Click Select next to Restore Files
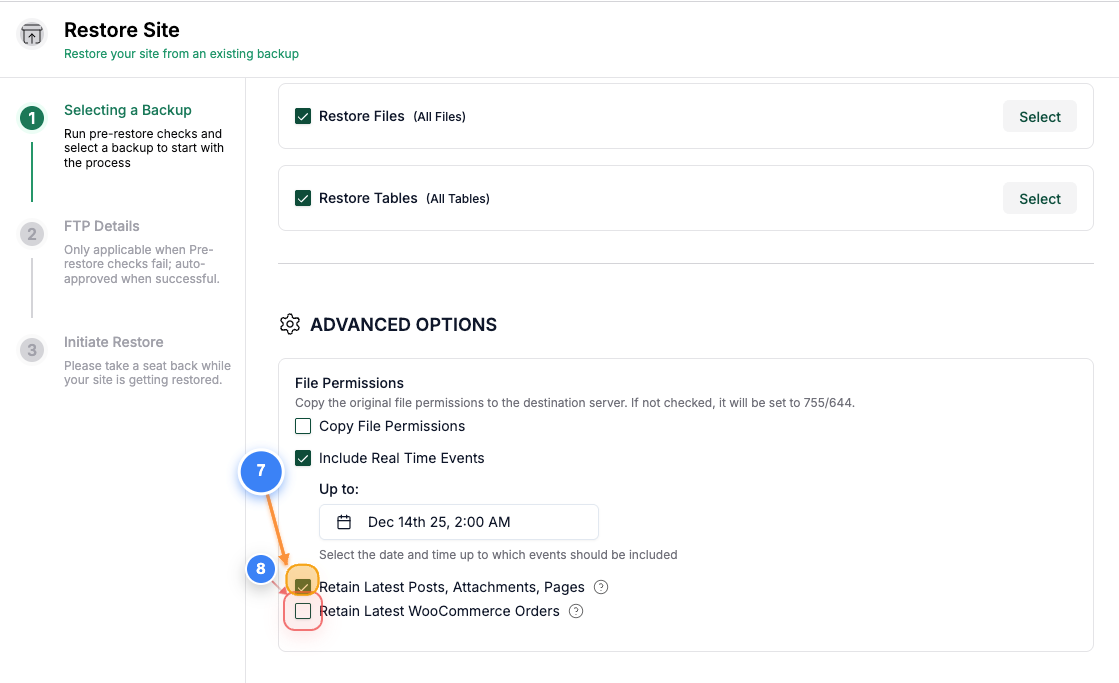 [x=1039, y=116]
